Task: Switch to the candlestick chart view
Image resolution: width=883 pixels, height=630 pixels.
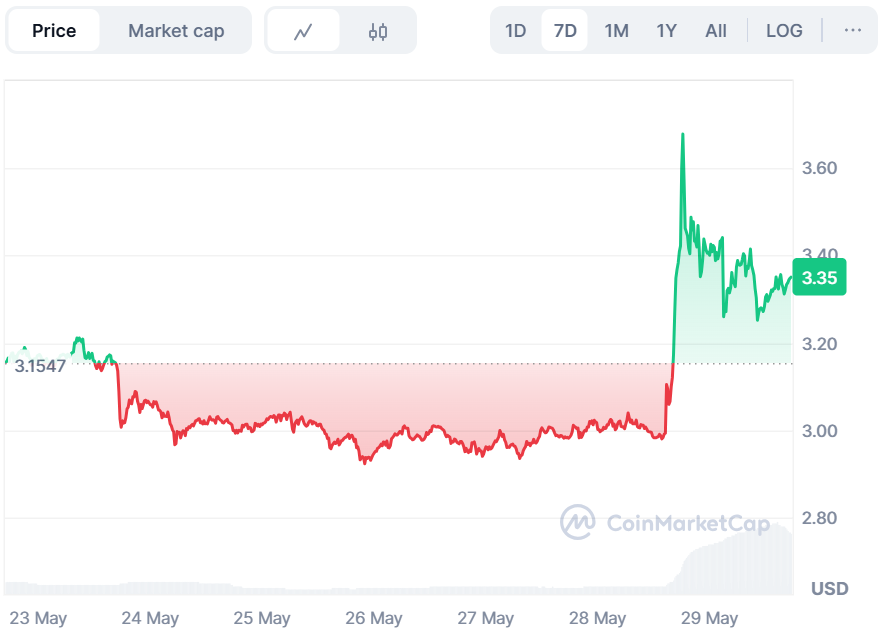Action: 377,31
